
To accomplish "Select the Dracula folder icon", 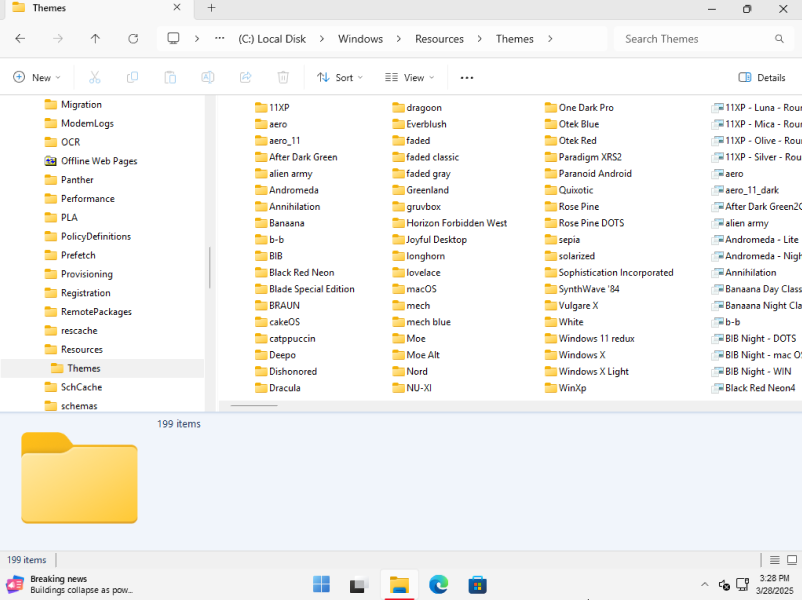I will 261,388.
